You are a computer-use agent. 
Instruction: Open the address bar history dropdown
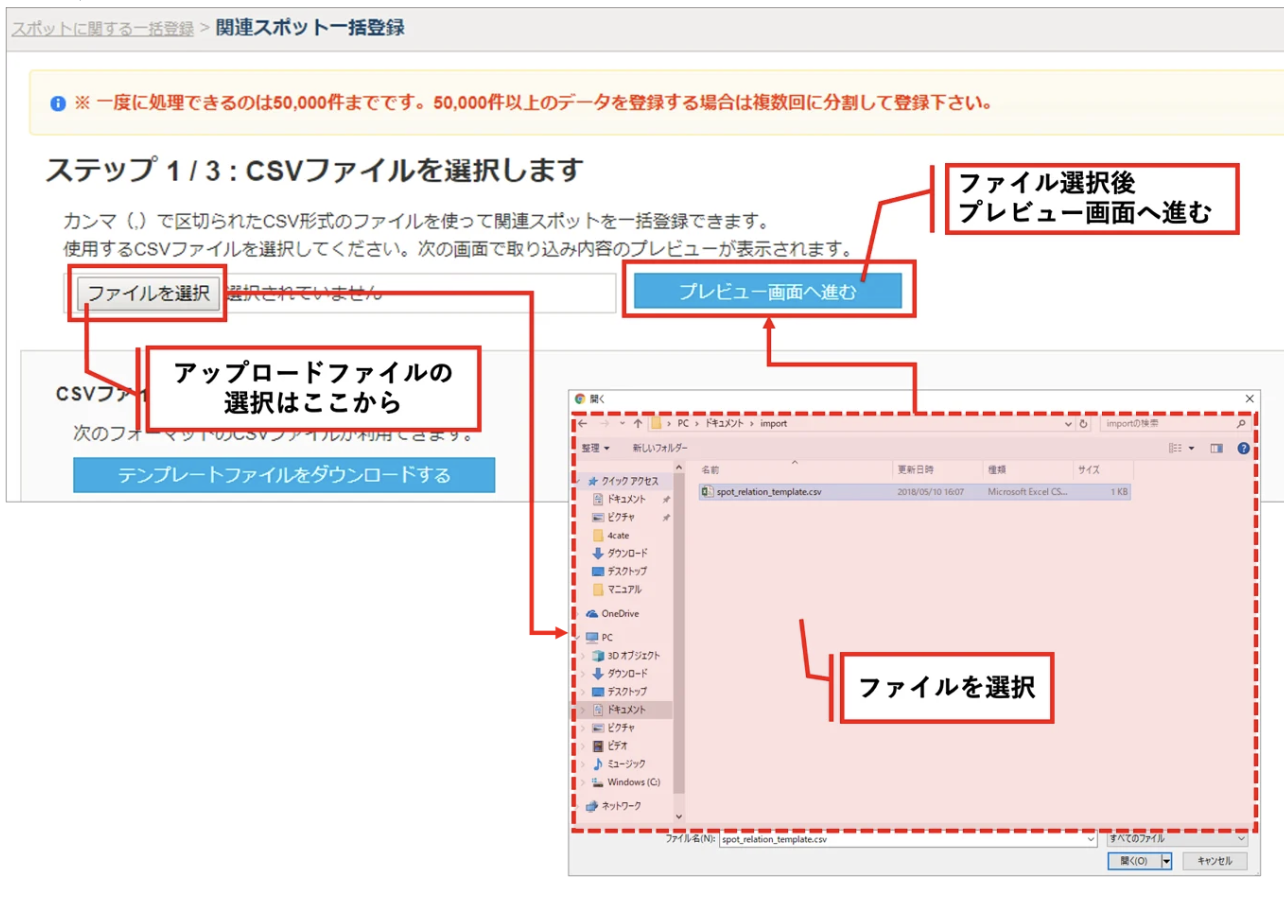tap(1069, 424)
